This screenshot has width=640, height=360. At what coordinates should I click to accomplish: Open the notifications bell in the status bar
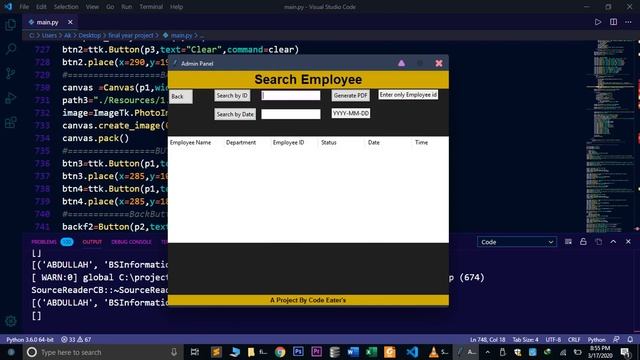coord(630,340)
